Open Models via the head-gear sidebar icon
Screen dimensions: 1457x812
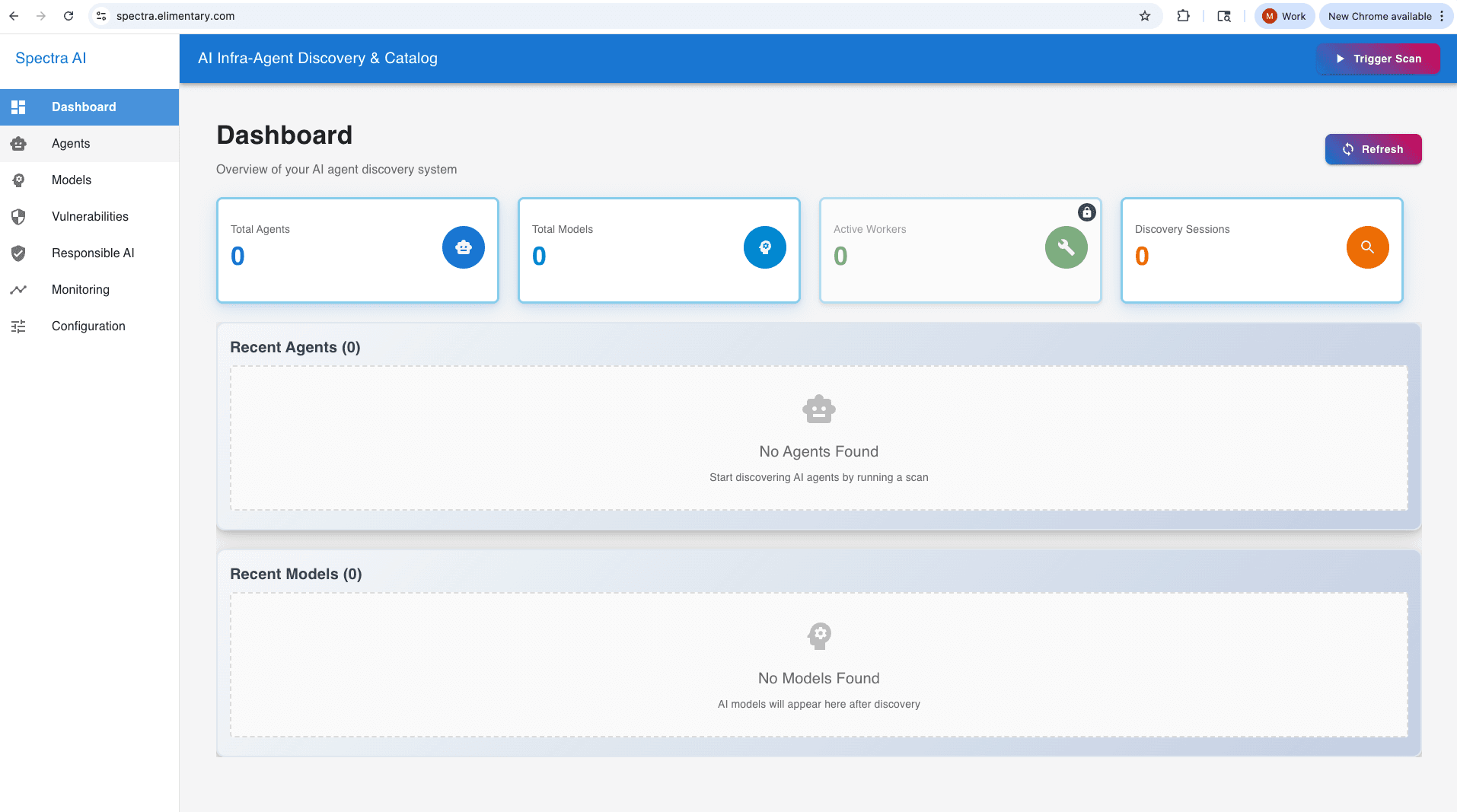pyautogui.click(x=18, y=180)
